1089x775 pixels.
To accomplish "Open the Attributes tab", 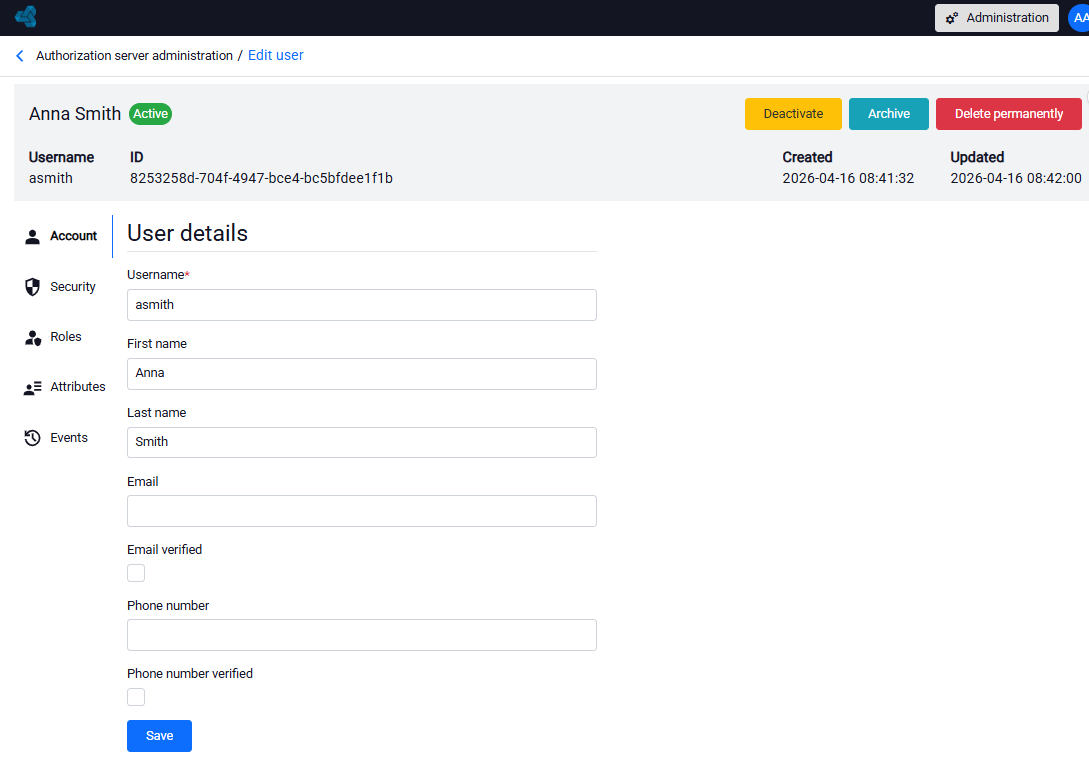I will 63,387.
